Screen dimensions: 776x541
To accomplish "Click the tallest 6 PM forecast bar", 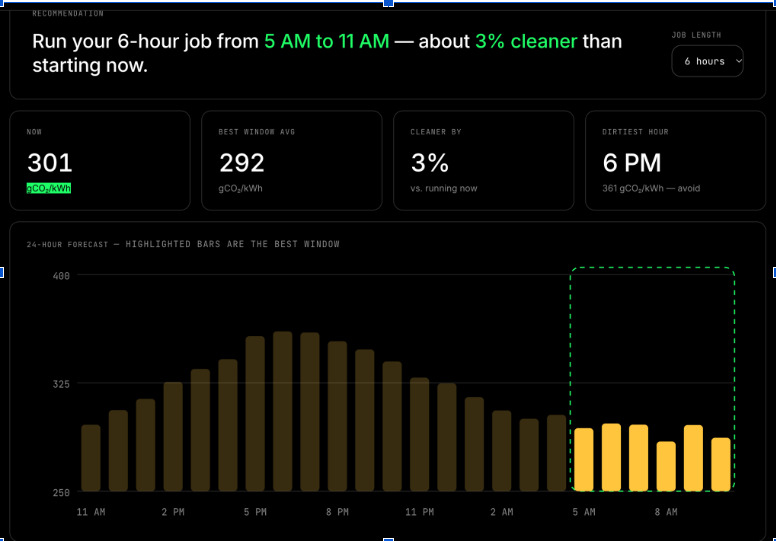I will pyautogui.click(x=283, y=411).
